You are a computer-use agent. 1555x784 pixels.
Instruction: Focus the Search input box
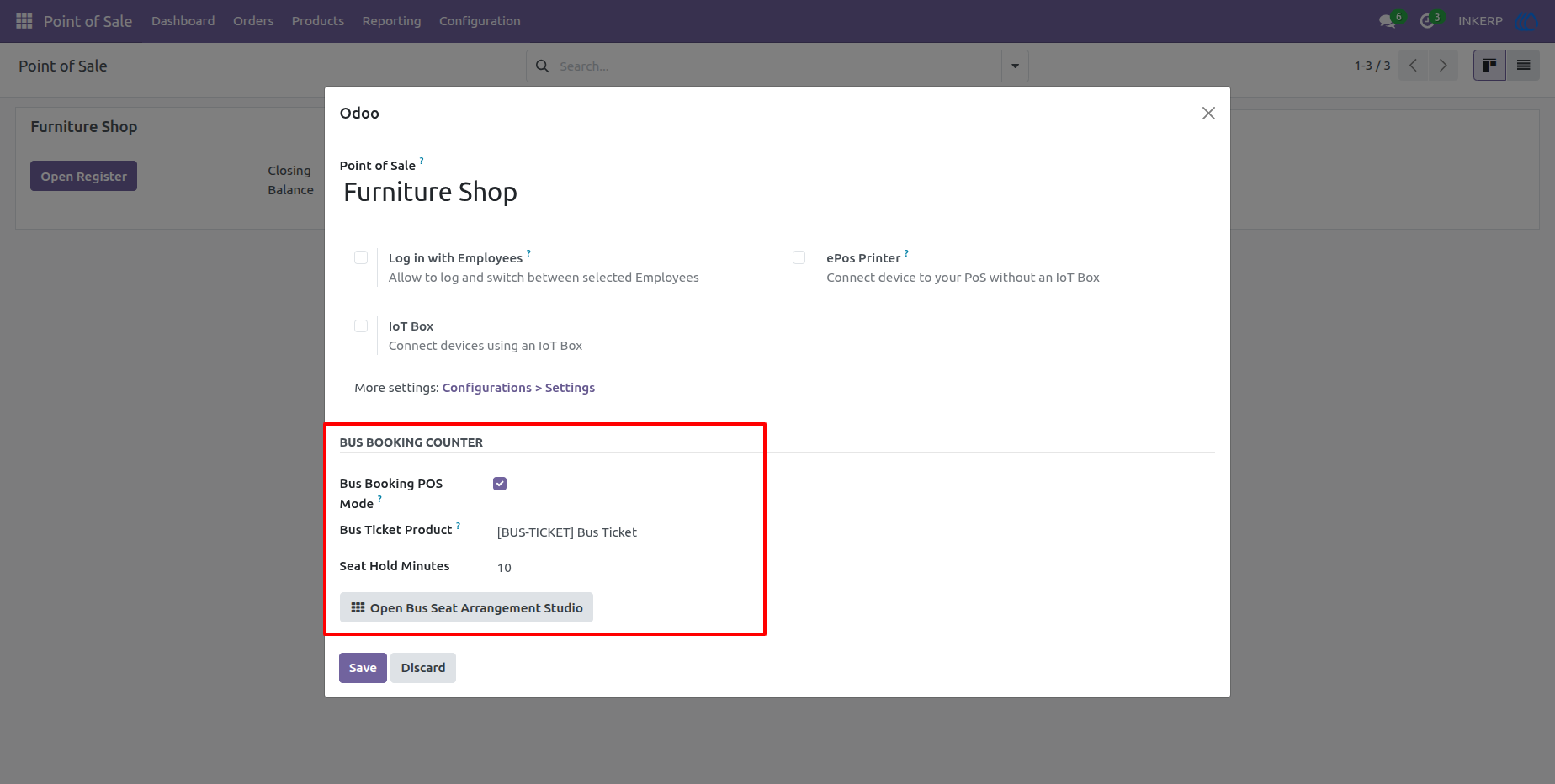point(777,66)
